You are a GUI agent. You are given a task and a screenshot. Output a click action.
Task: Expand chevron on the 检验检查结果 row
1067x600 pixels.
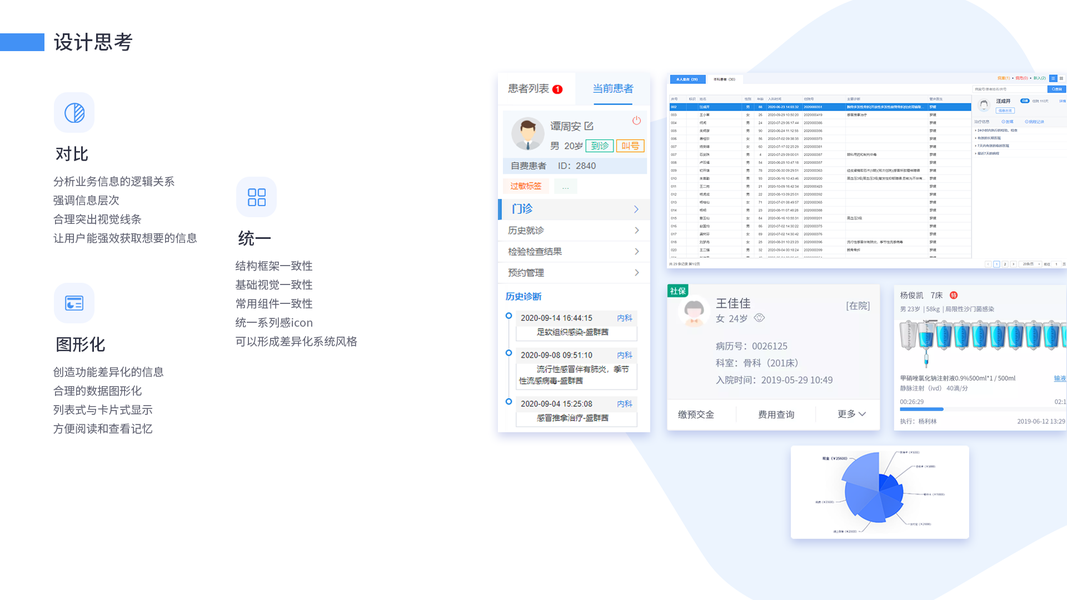[636, 252]
